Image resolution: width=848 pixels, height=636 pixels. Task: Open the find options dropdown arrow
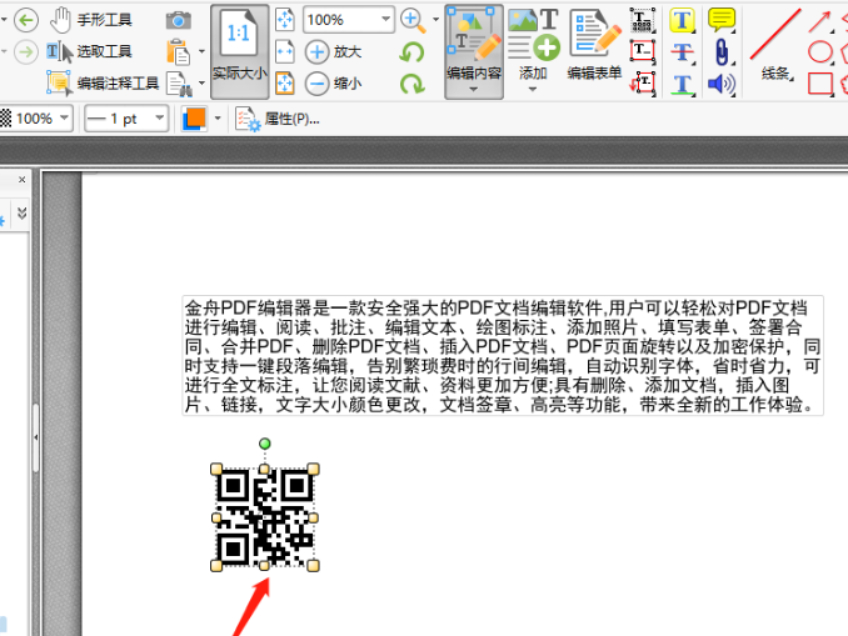[202, 83]
